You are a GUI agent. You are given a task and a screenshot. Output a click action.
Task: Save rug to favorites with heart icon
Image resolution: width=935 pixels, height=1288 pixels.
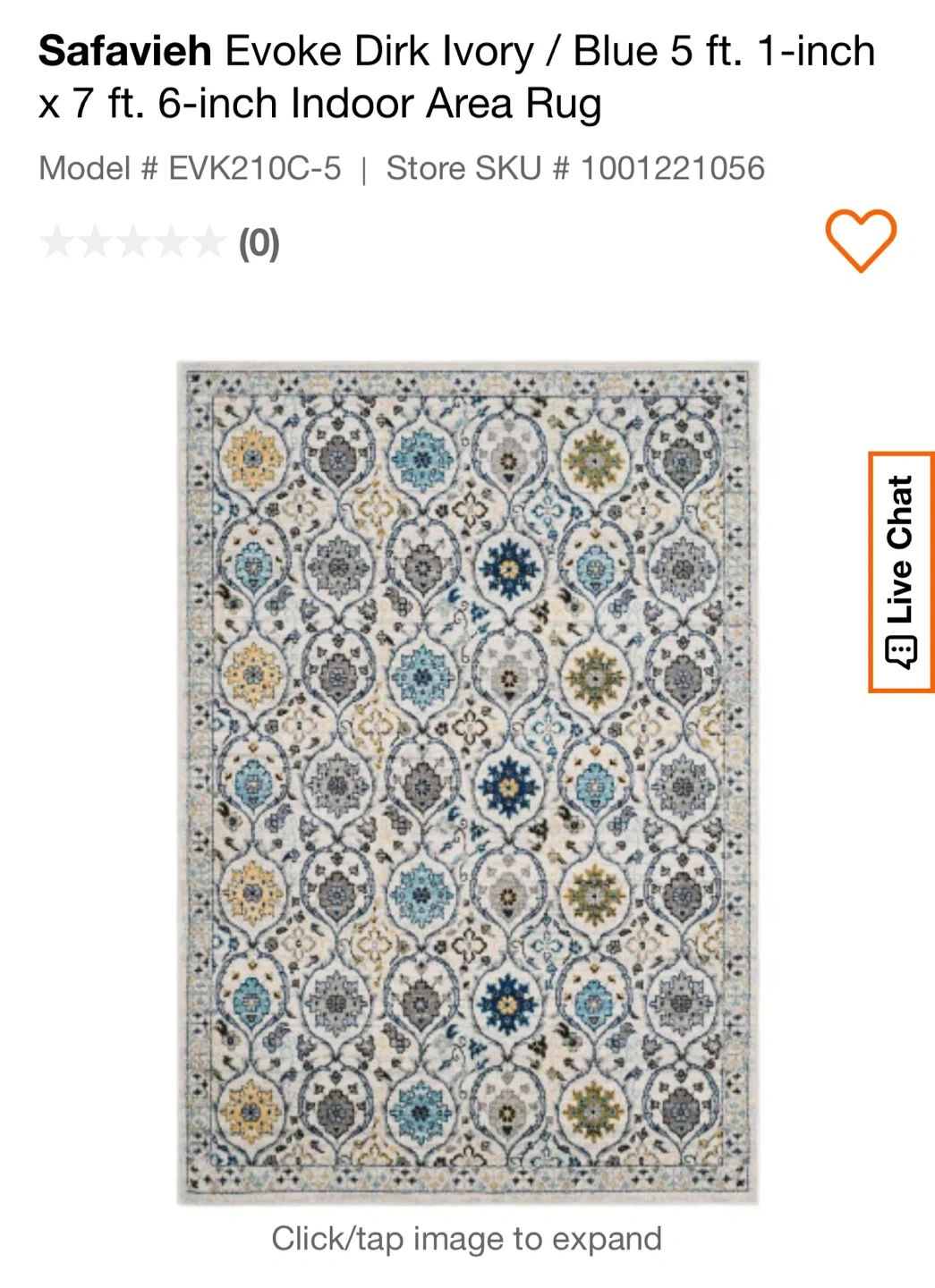click(x=860, y=241)
